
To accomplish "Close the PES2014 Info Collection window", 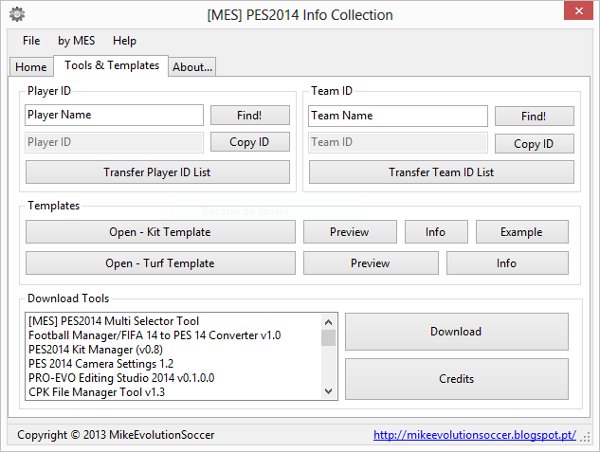I will coord(579,11).
